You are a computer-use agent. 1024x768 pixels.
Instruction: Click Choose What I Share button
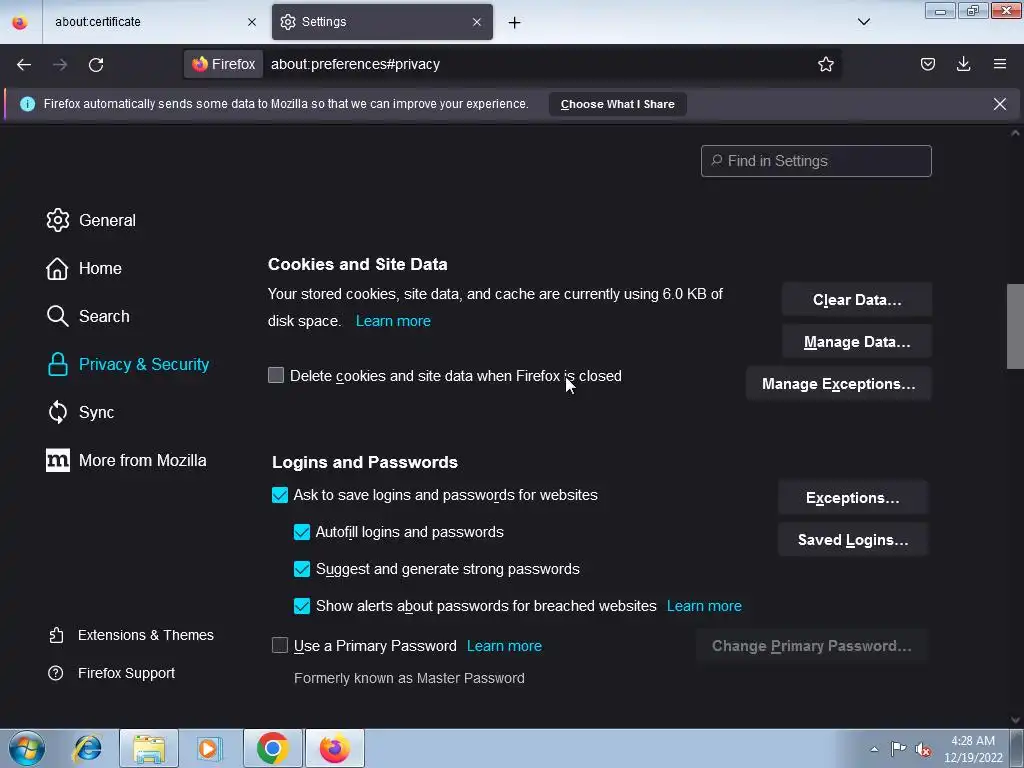tap(617, 104)
